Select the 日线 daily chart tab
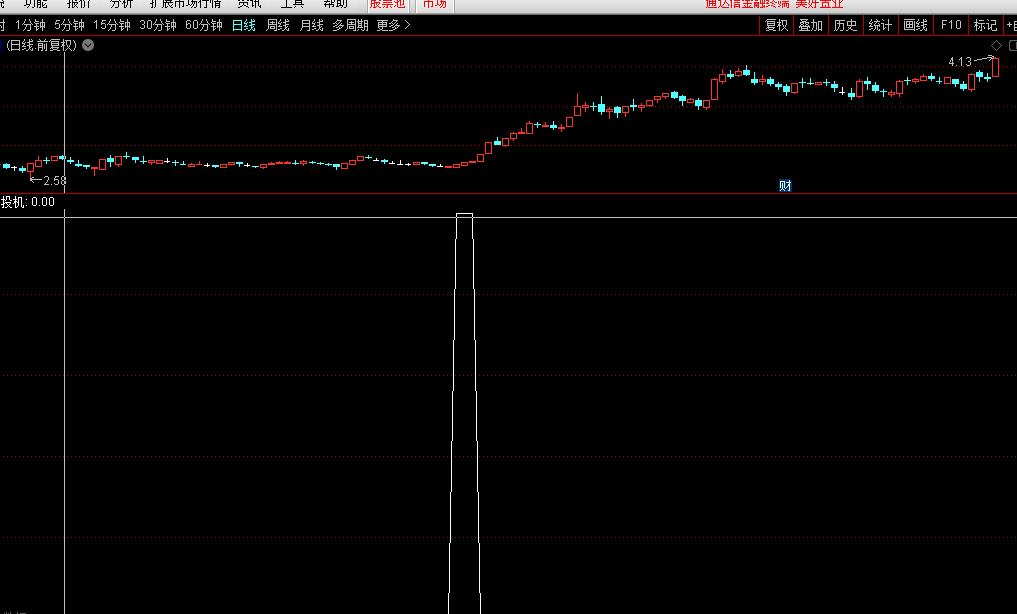 [x=244, y=25]
